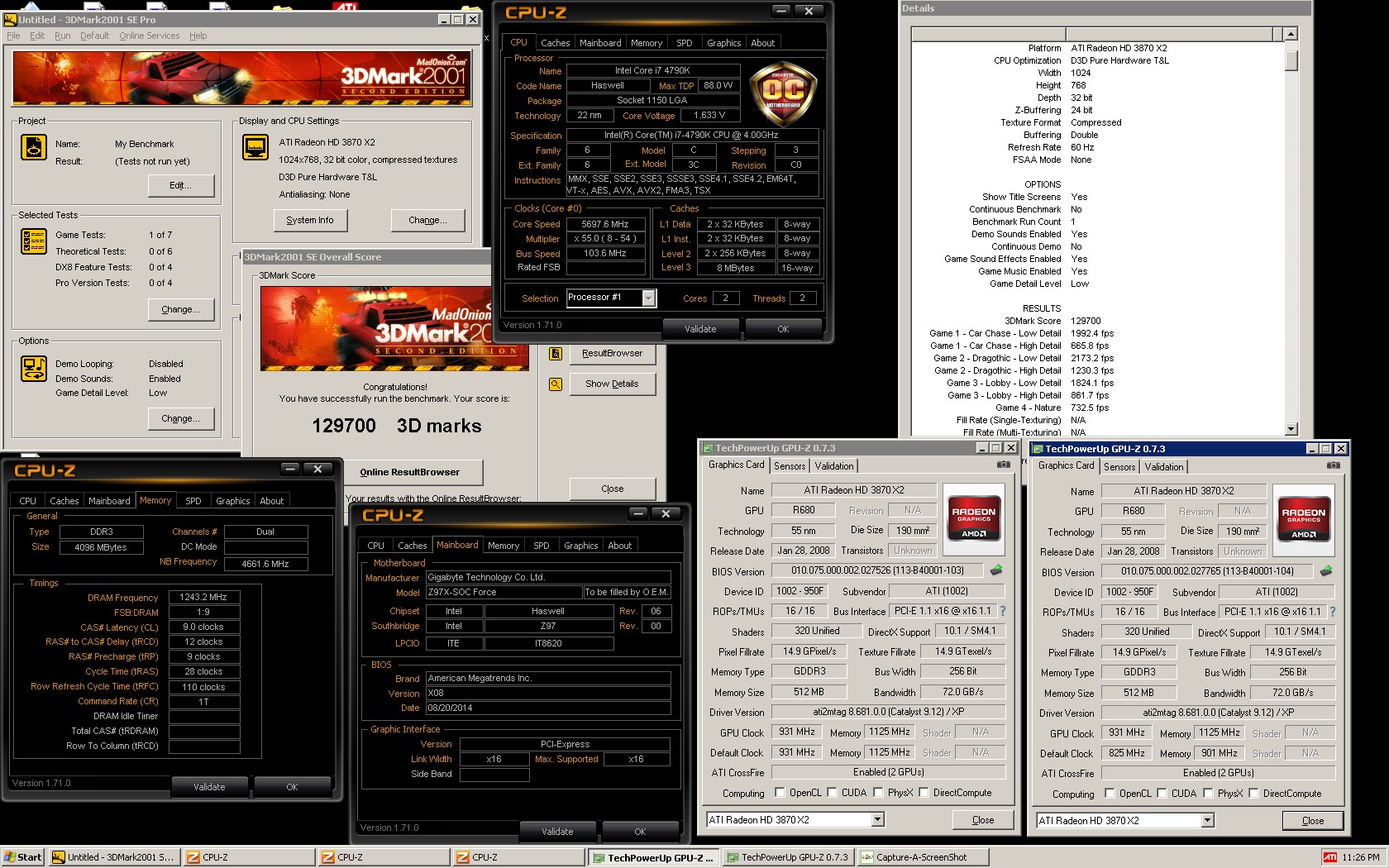Switch to Untitled - 3DMark2001 taskbar item
Image resolution: width=1389 pixels, height=868 pixels.
tap(113, 857)
